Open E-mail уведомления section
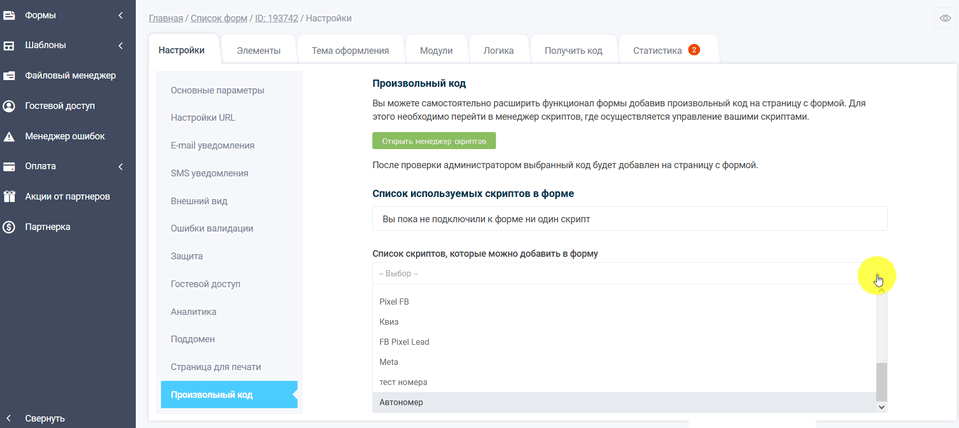959x428 pixels. tap(213, 146)
